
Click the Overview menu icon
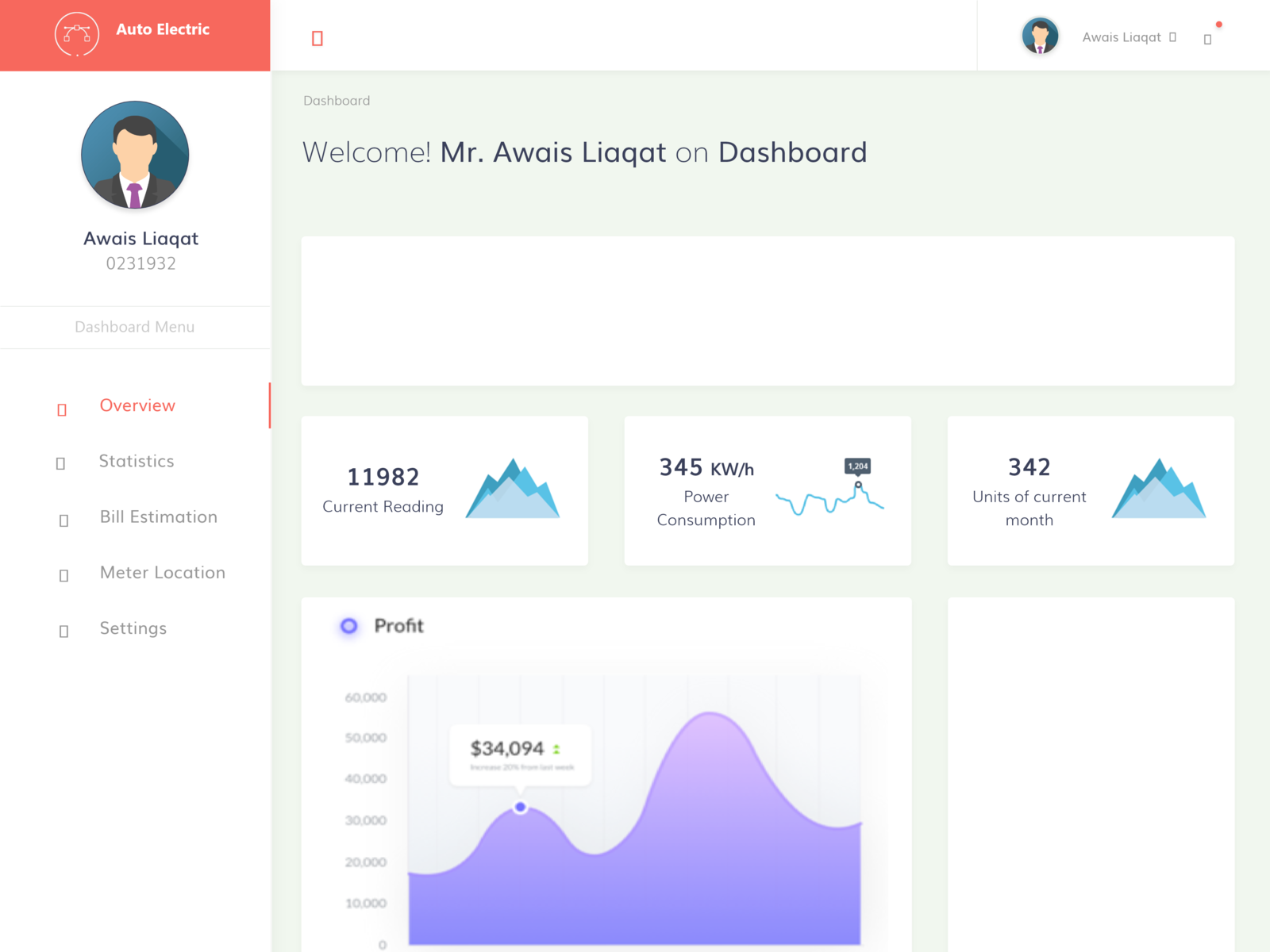click(62, 409)
